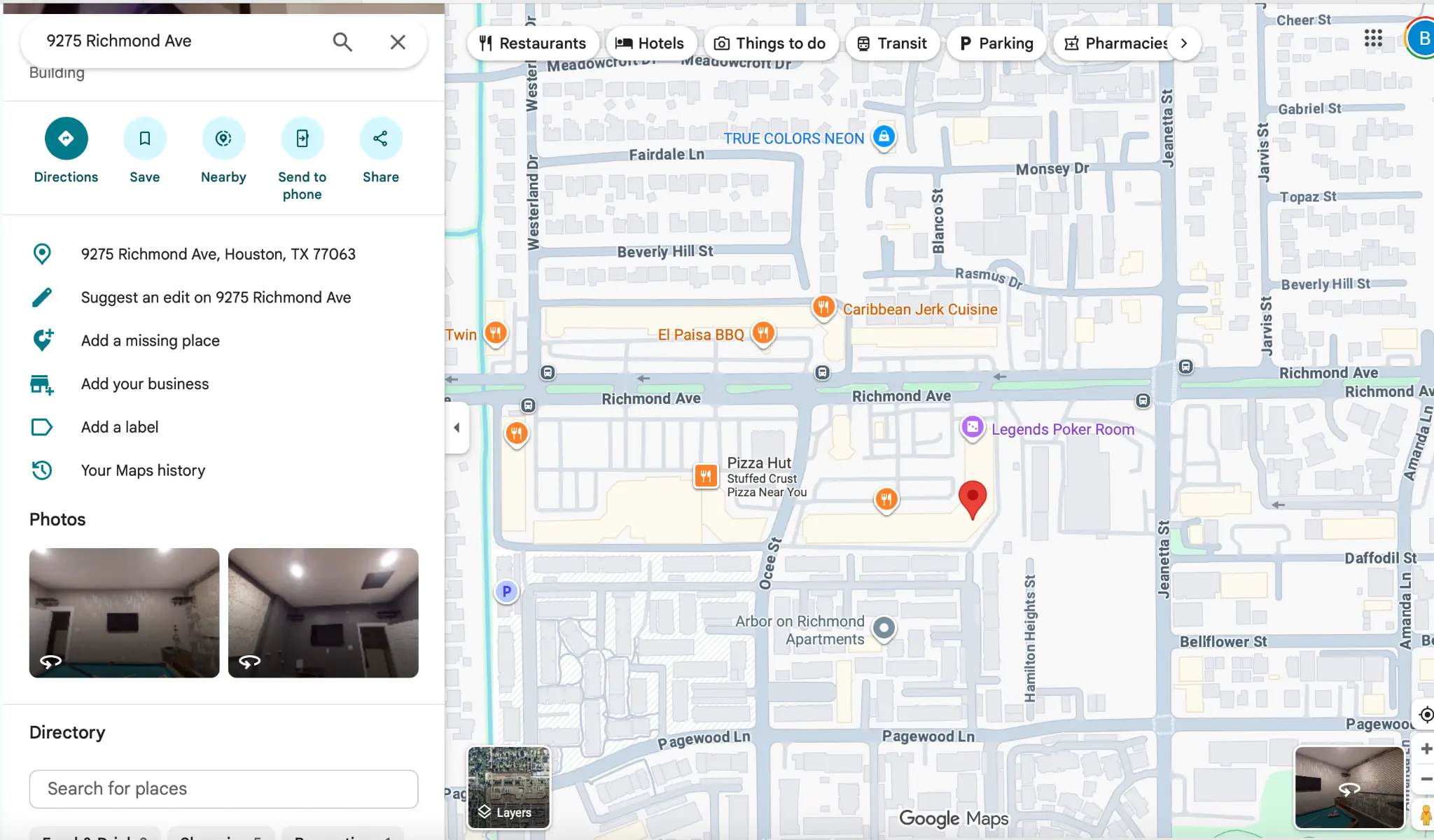
Task: Select the Twin restaurant marker
Action: click(496, 333)
